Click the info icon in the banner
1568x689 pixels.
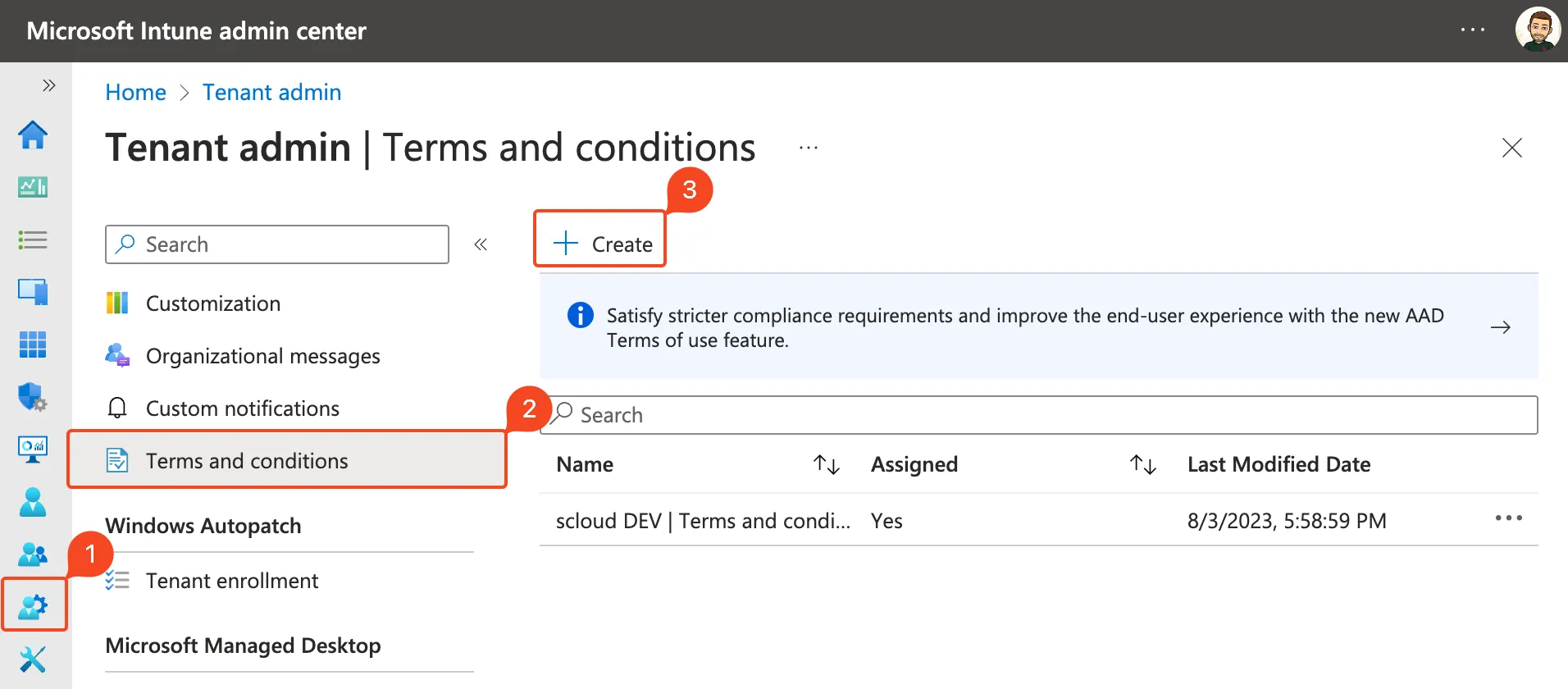(581, 315)
